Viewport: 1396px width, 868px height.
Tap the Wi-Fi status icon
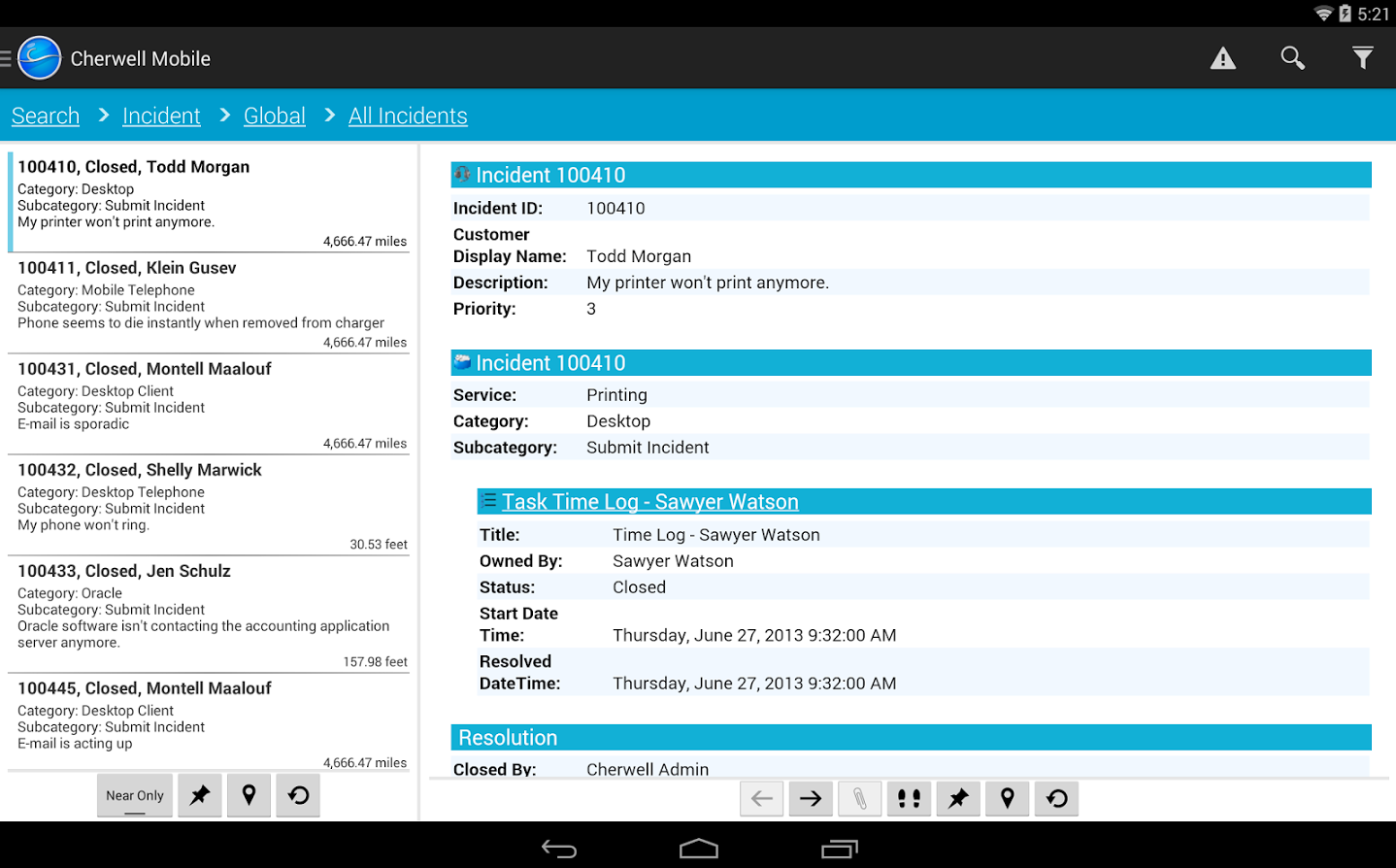pyautogui.click(x=1323, y=14)
